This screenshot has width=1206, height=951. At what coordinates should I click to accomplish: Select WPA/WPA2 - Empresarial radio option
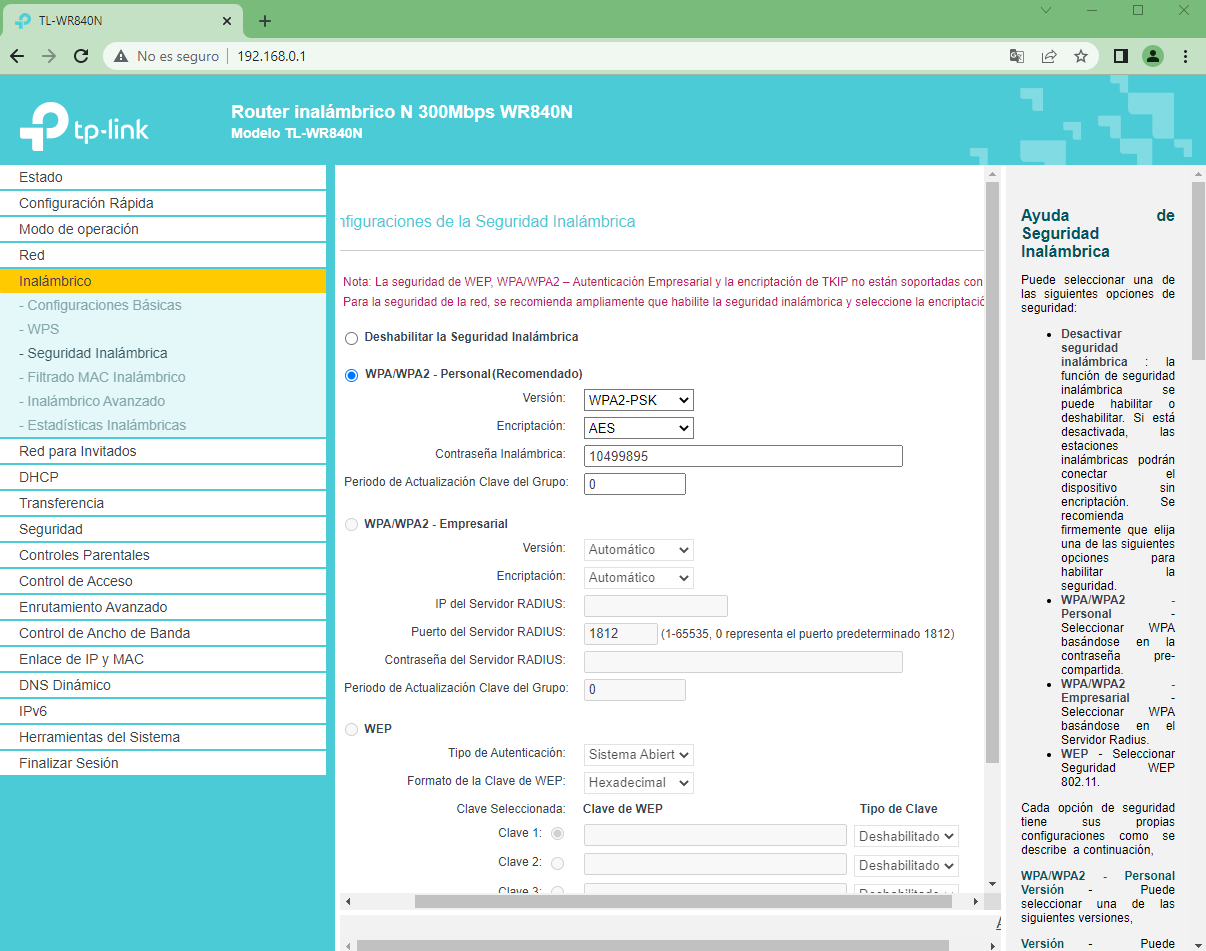pos(351,524)
